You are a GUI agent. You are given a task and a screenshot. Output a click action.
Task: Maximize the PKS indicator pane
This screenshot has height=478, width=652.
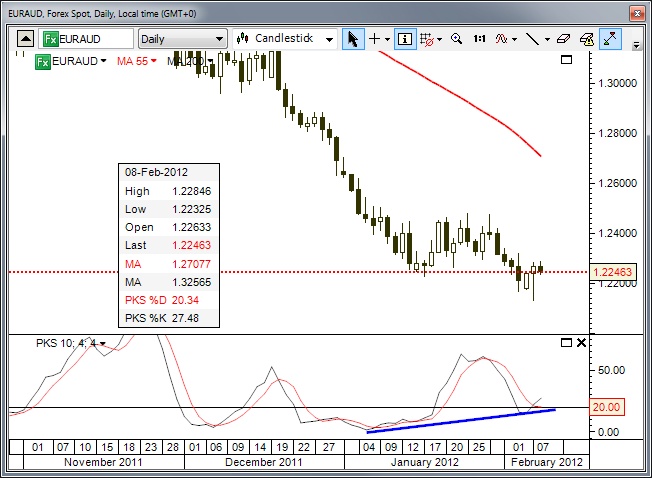click(566, 342)
